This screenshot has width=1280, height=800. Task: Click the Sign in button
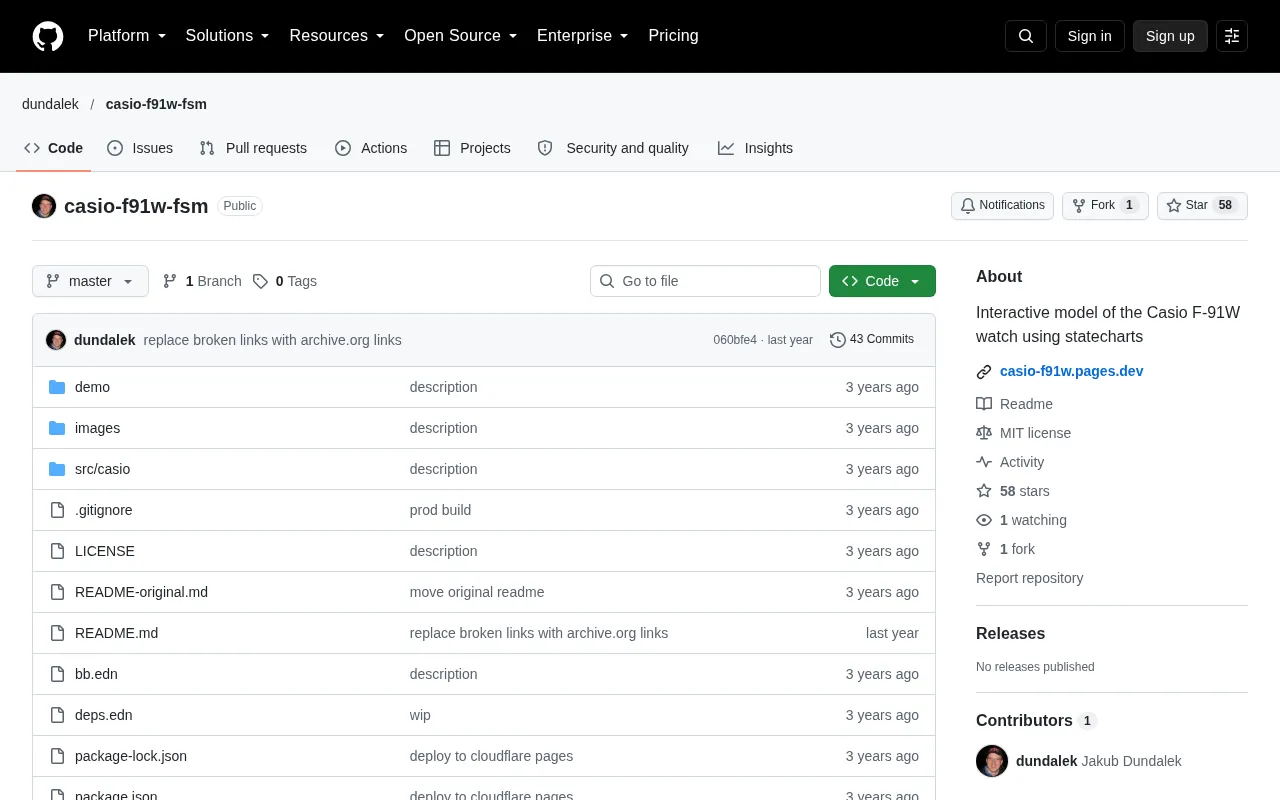click(1089, 36)
